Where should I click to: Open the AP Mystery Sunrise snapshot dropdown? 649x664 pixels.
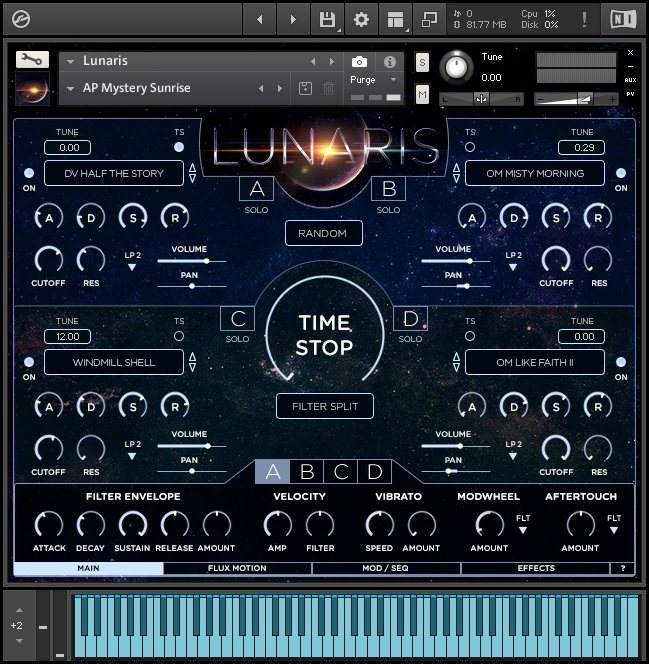tap(71, 89)
